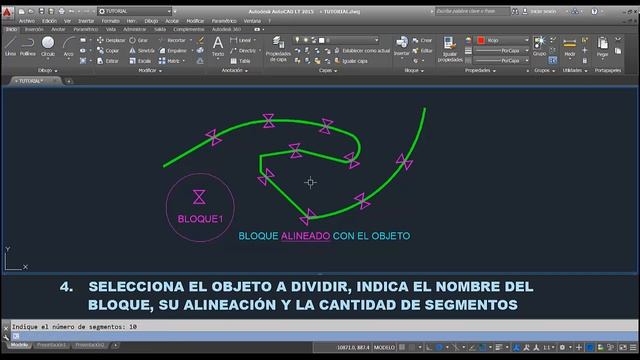Click the Matriz array tool

[169, 61]
